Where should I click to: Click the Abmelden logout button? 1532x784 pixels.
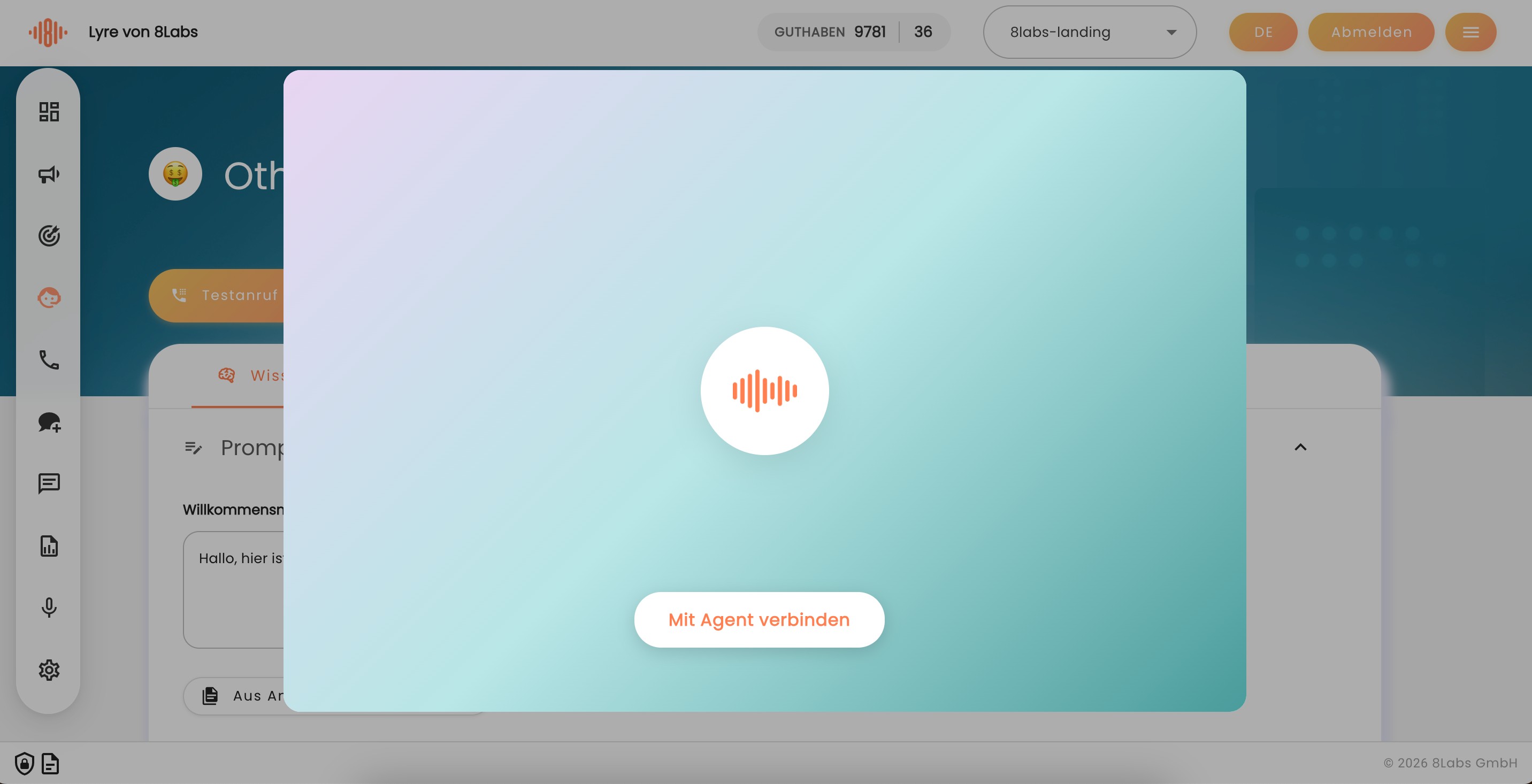pyautogui.click(x=1371, y=32)
